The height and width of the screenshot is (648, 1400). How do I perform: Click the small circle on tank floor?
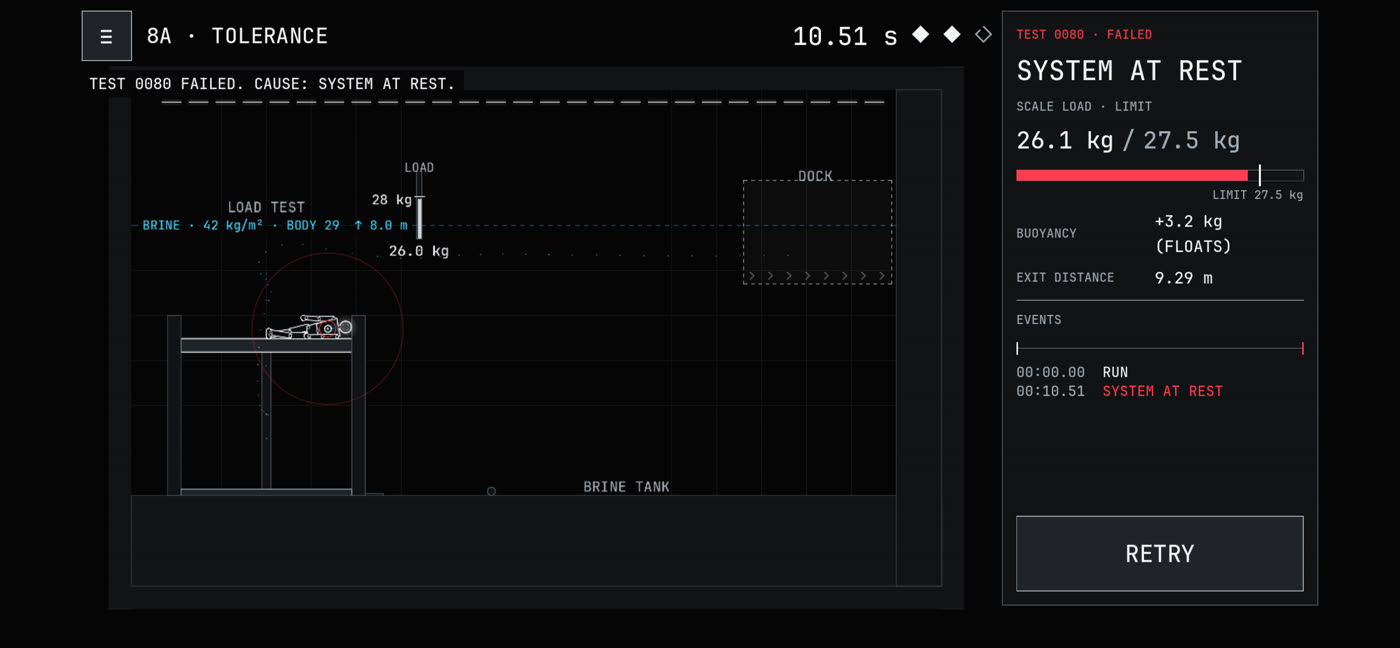pyautogui.click(x=491, y=491)
